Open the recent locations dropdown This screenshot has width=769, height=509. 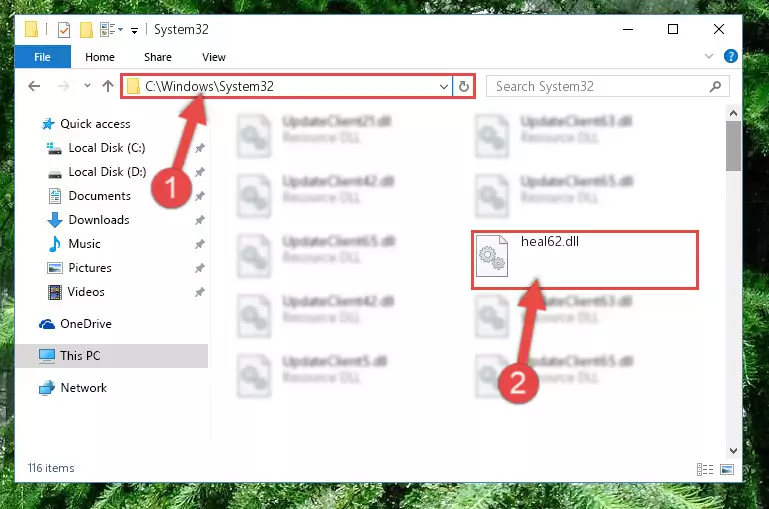coord(87,86)
